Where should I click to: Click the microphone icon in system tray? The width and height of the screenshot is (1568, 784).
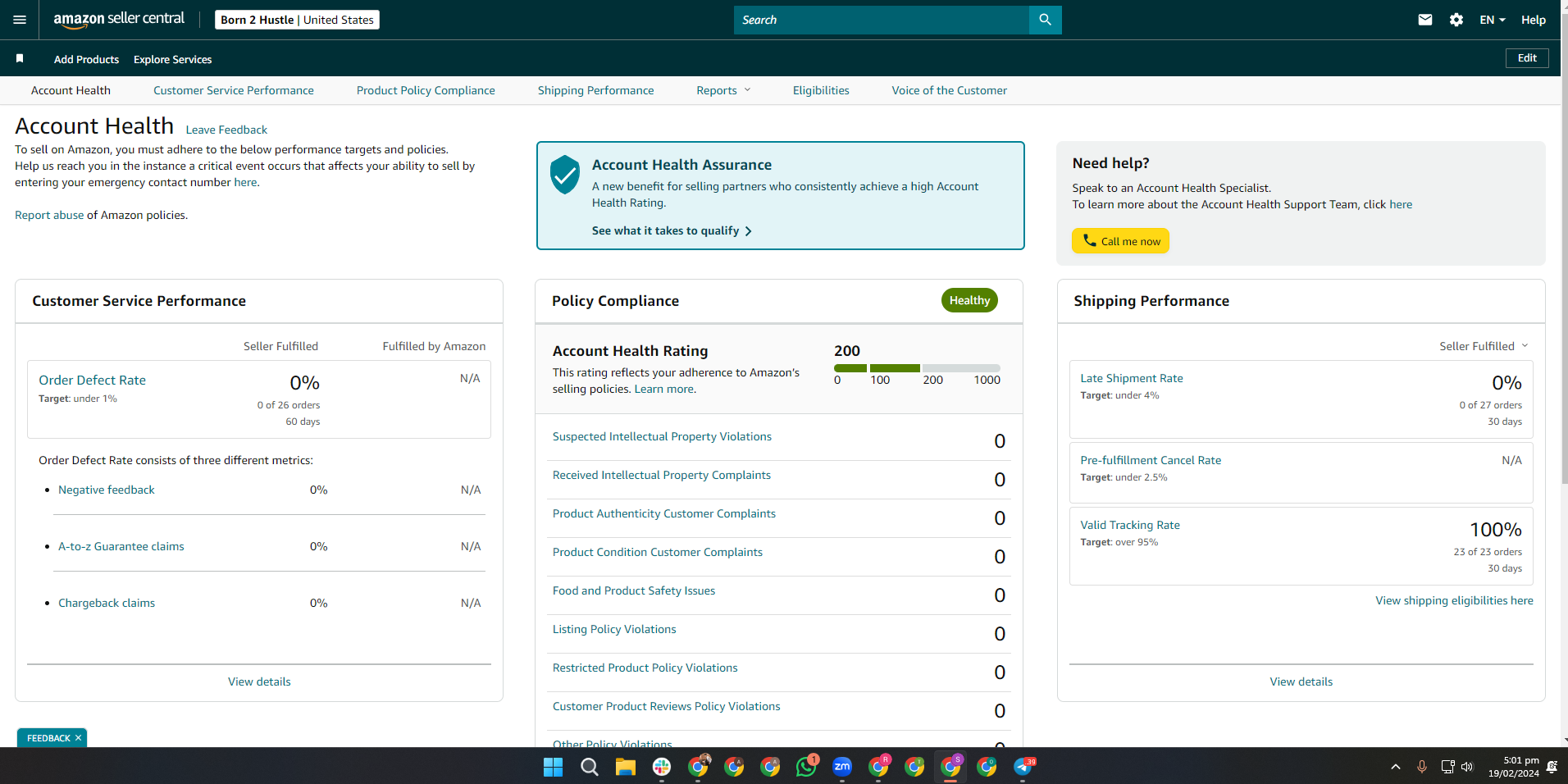1422,767
